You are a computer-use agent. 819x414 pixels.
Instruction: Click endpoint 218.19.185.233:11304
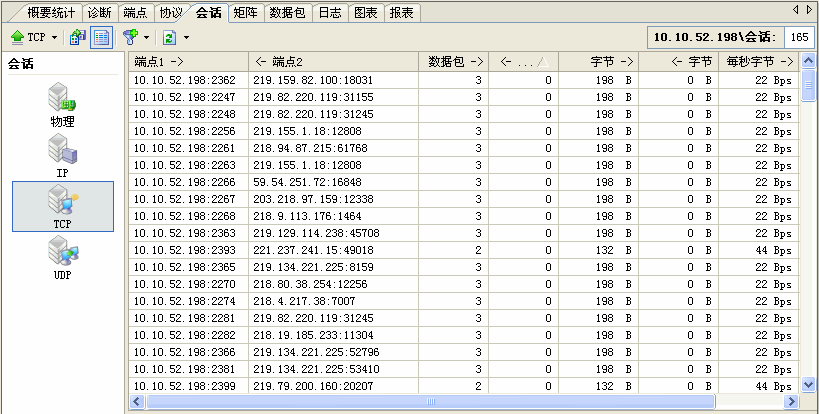coord(314,335)
